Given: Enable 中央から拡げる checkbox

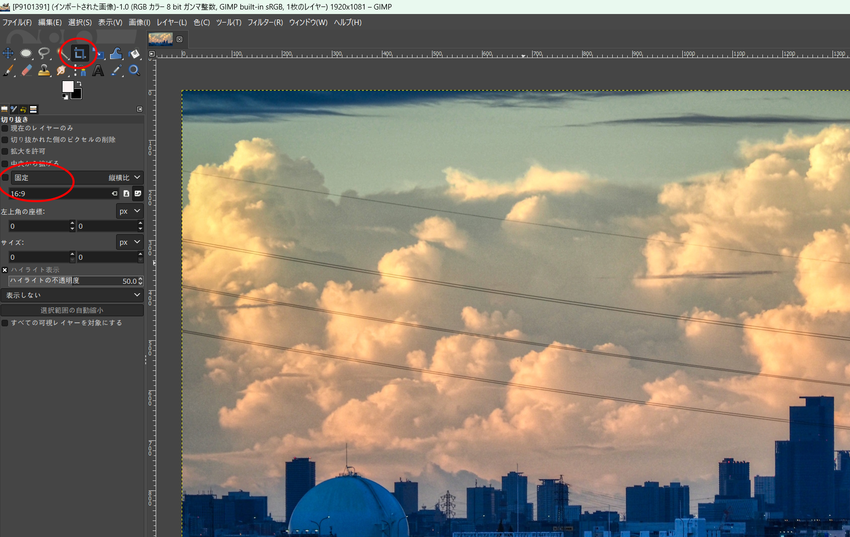Looking at the screenshot, I should coord(5,163).
